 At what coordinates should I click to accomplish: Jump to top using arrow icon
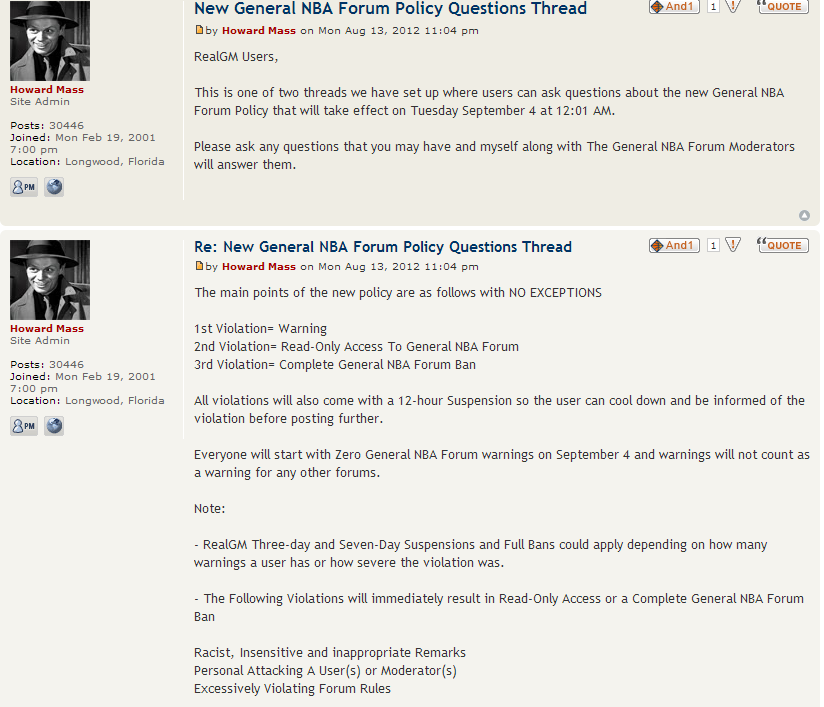[804, 216]
